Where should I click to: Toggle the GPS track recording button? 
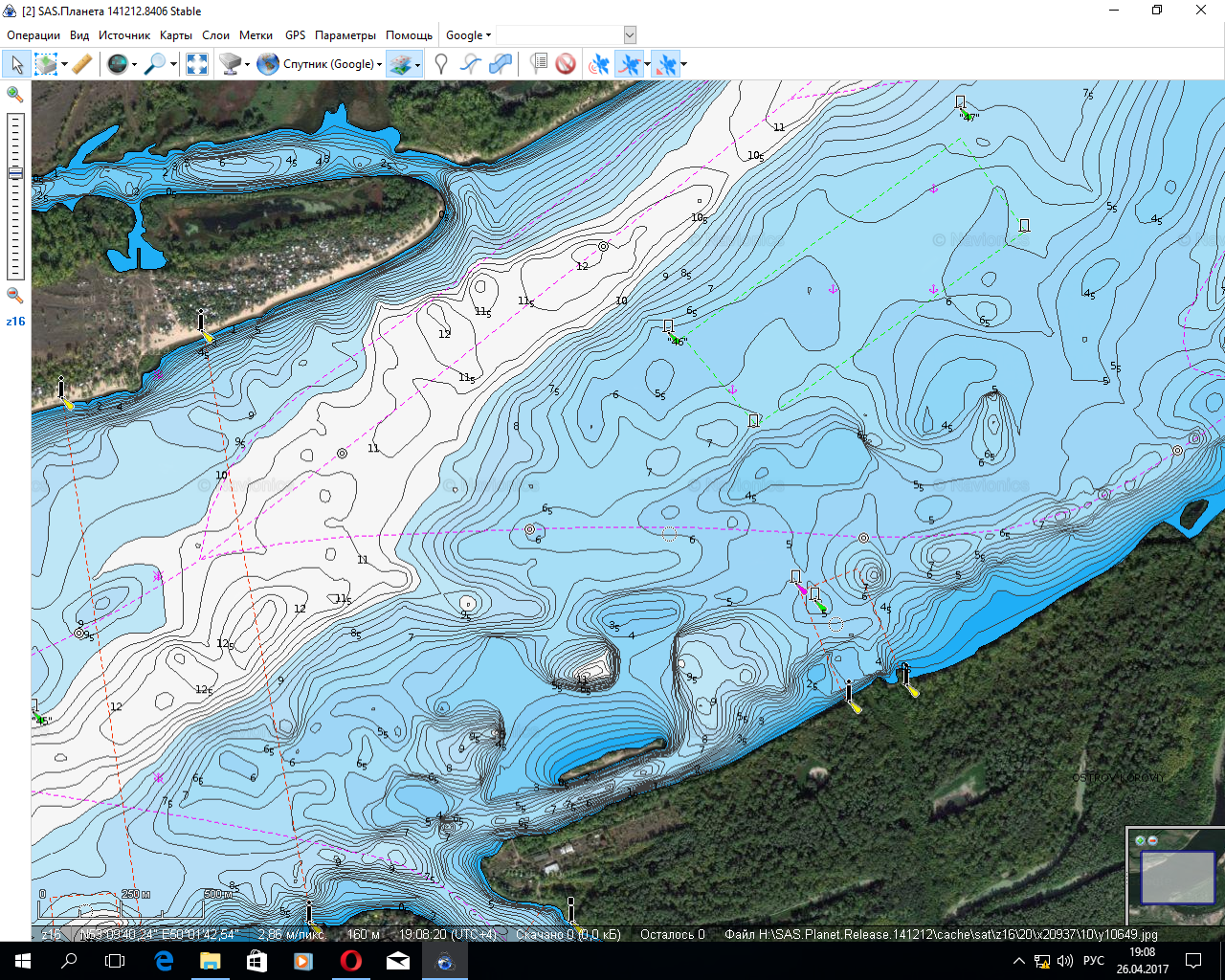(x=630, y=64)
